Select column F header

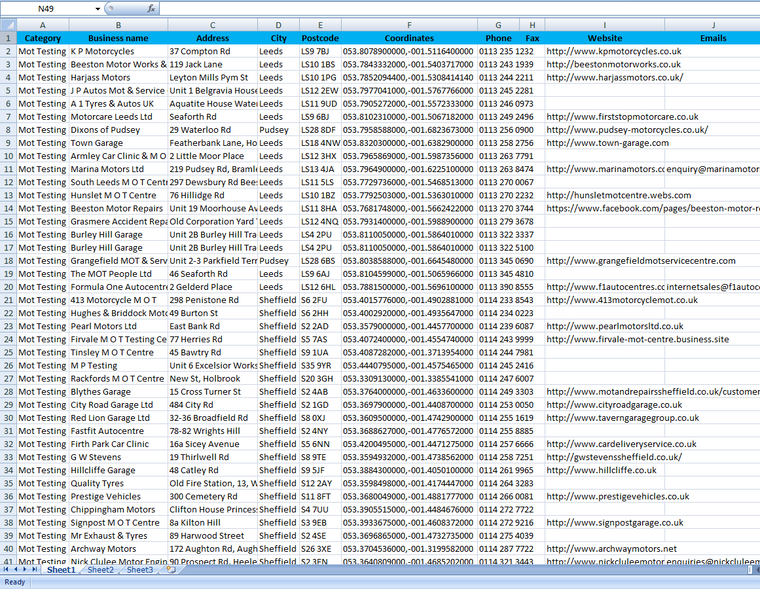pos(409,25)
